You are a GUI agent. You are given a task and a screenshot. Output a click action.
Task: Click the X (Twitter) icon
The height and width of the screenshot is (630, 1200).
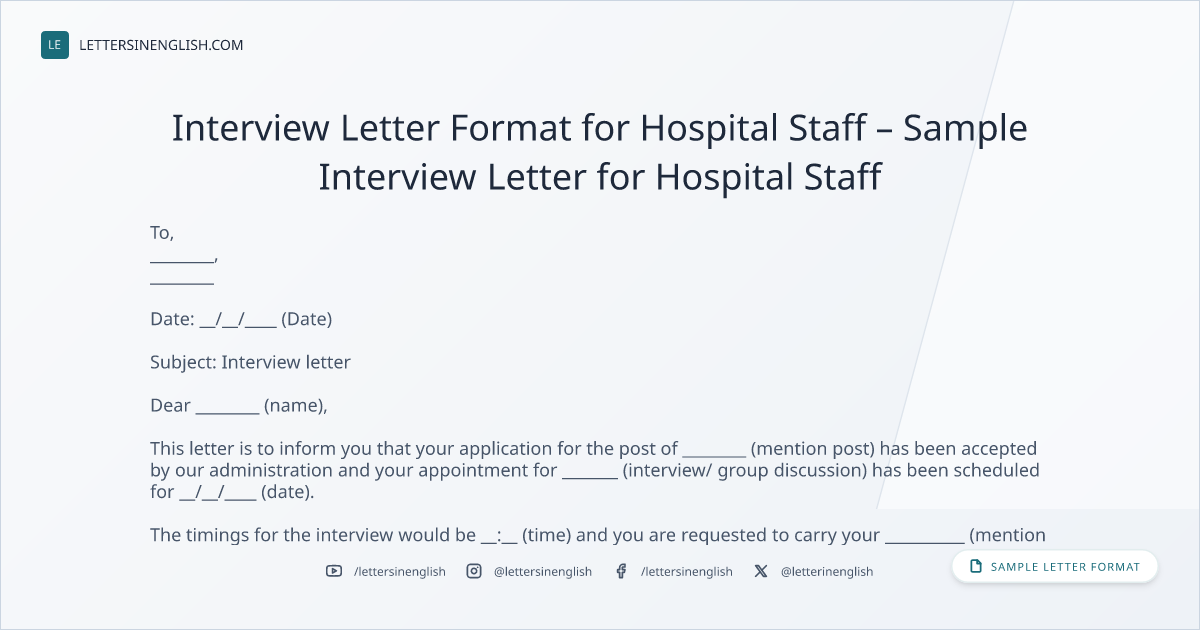coord(761,571)
